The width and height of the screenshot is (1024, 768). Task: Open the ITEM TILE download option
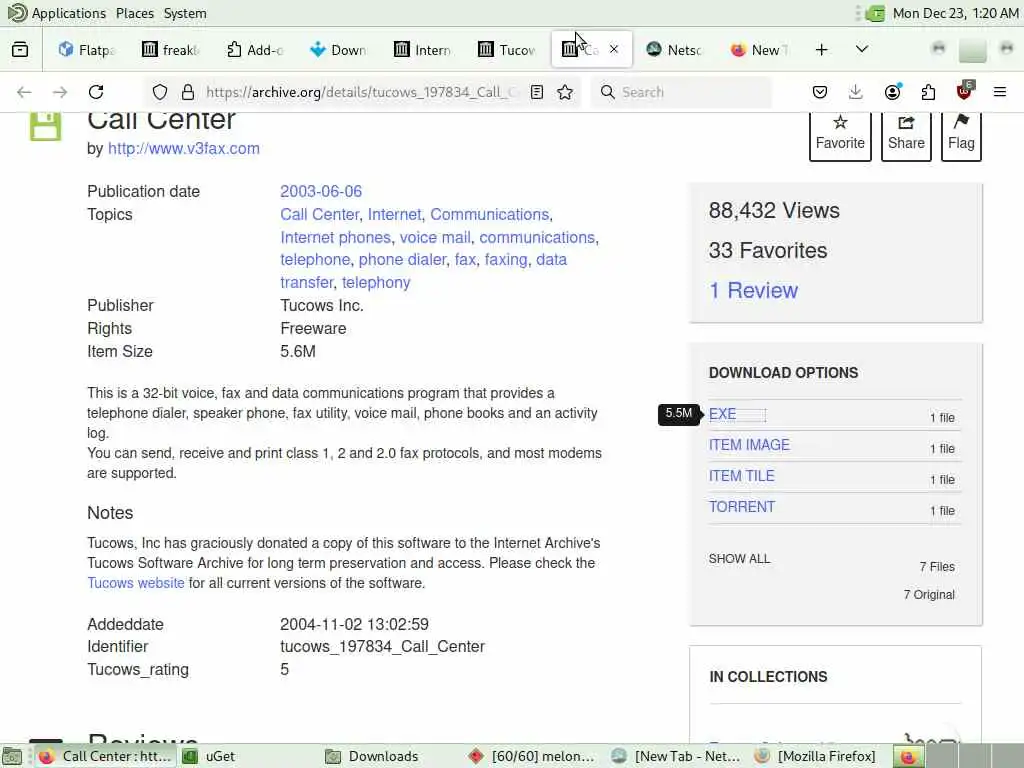pyautogui.click(x=741, y=476)
